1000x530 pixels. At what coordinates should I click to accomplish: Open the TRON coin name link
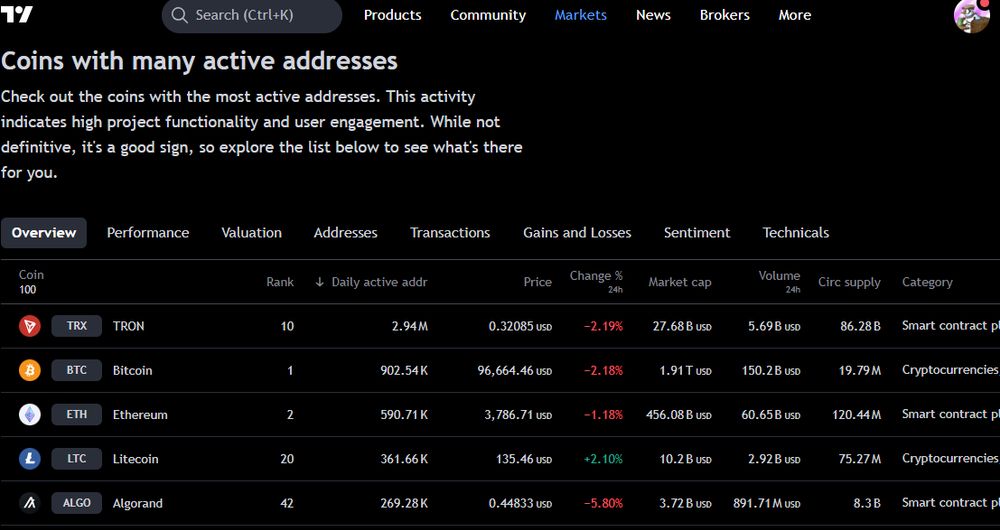129,326
